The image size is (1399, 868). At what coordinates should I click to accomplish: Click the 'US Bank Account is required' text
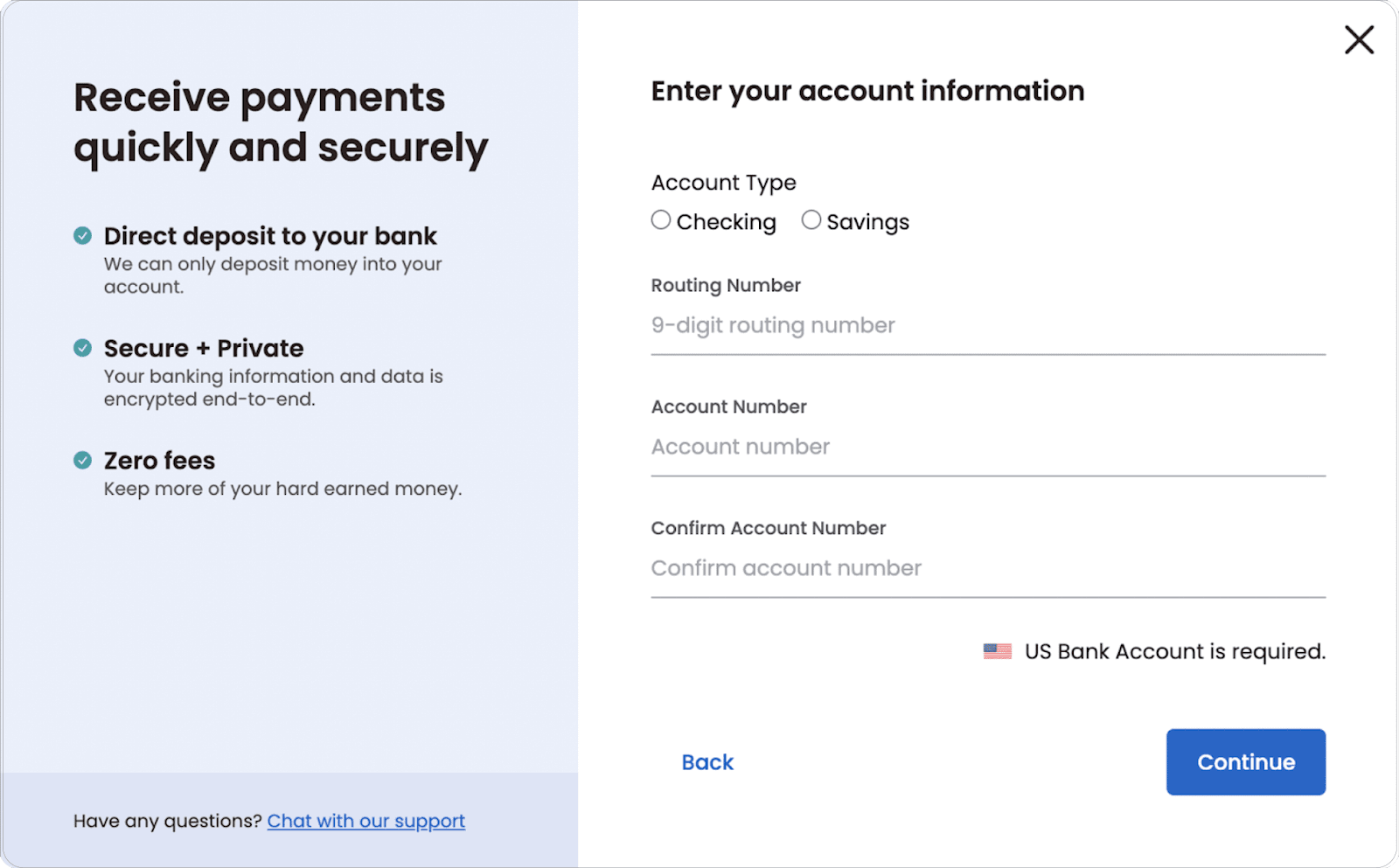click(1174, 652)
